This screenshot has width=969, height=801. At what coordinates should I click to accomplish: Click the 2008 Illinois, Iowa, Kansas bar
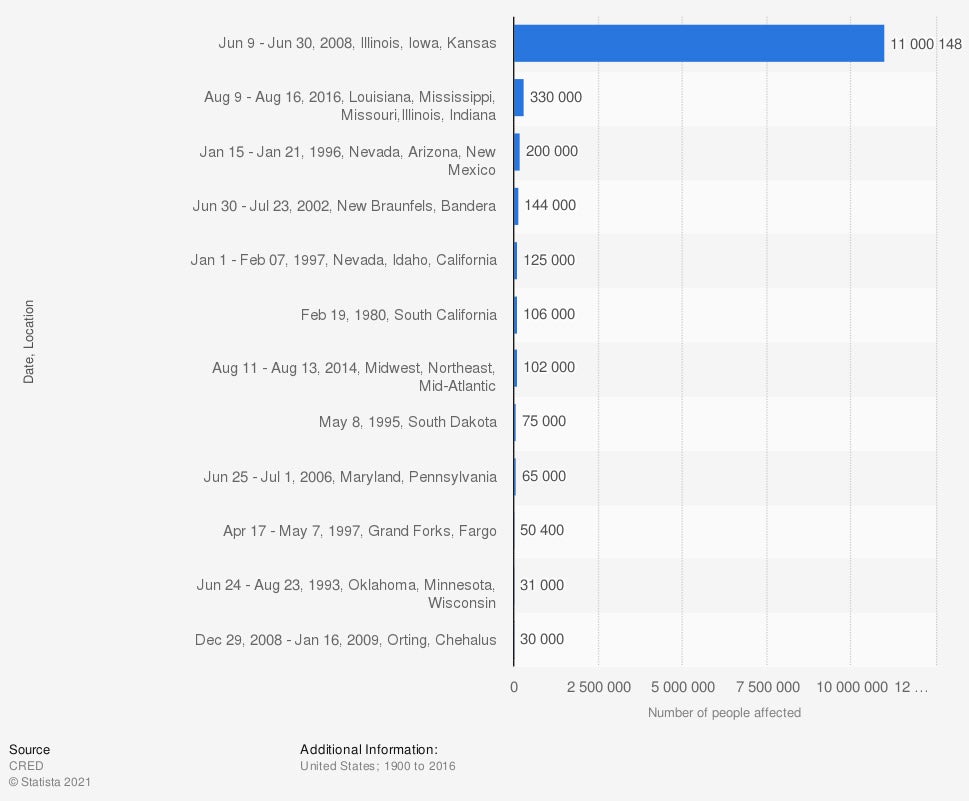point(698,43)
